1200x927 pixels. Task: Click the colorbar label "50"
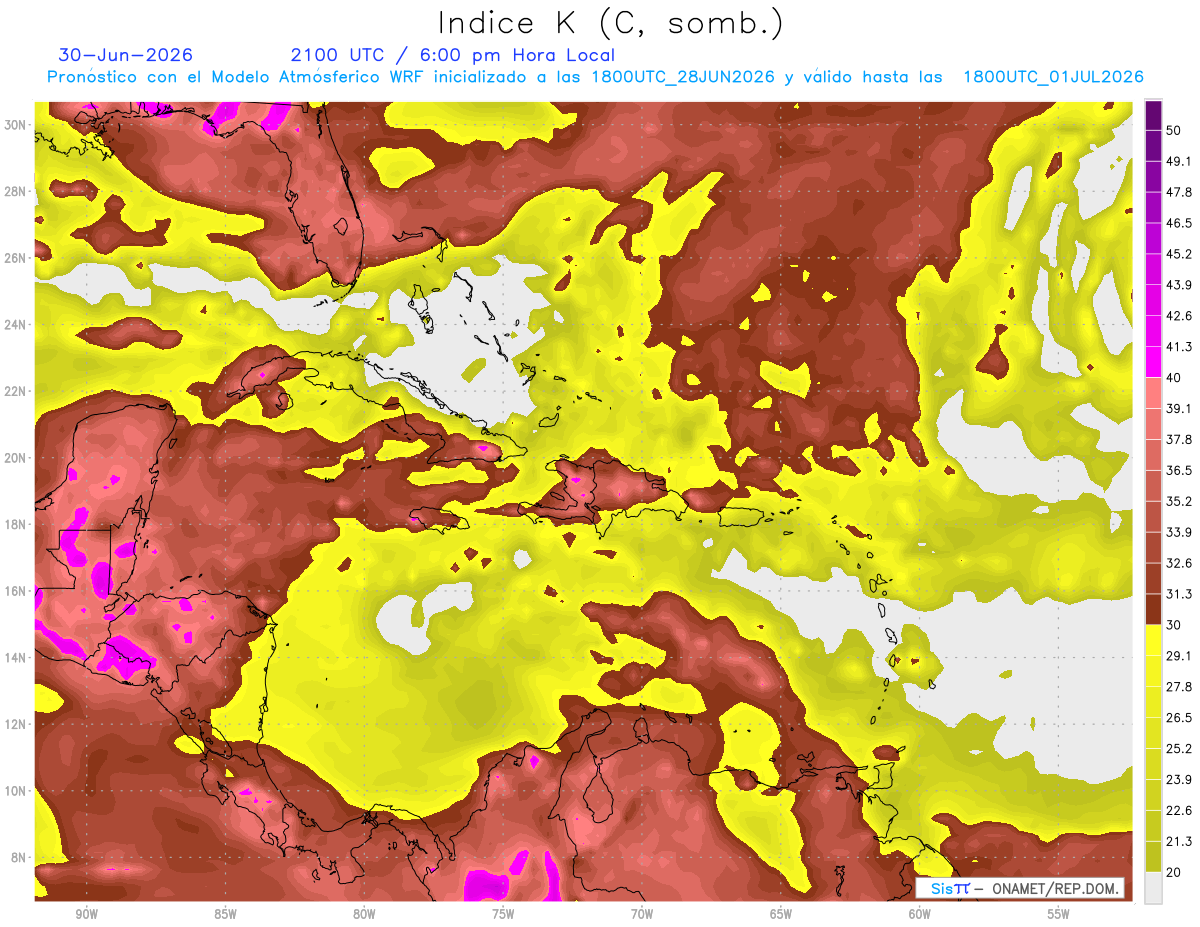1175,130
